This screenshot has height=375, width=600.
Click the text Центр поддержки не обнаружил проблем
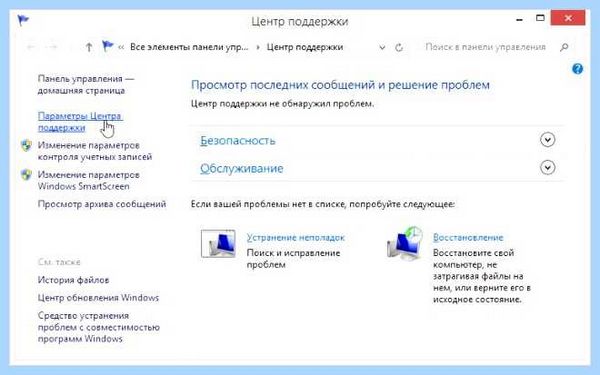click(282, 104)
